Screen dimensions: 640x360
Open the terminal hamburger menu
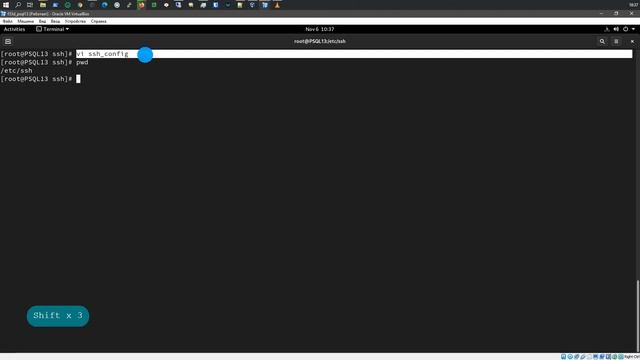coord(616,41)
